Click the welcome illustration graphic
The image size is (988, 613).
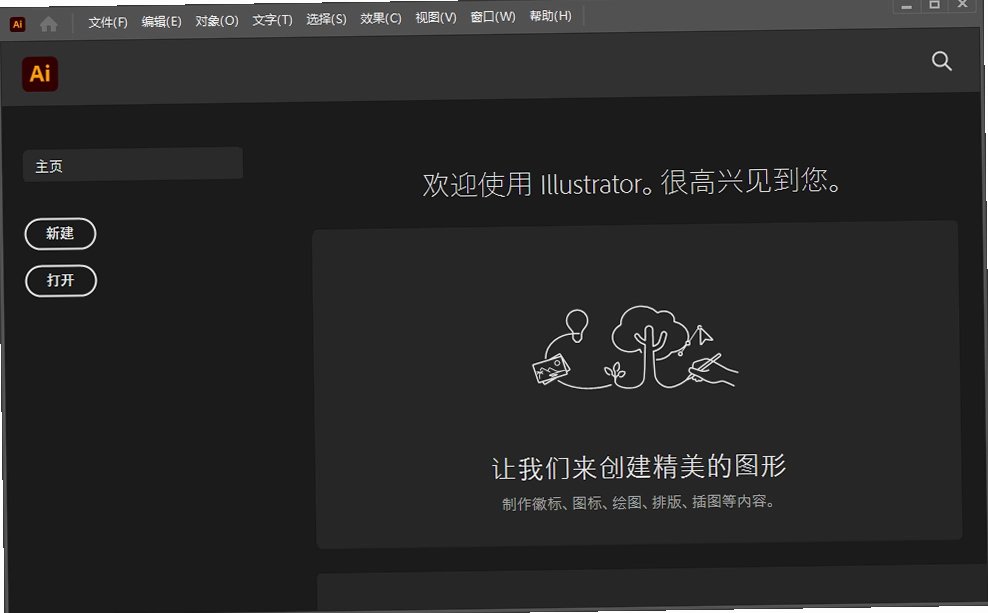click(x=635, y=348)
